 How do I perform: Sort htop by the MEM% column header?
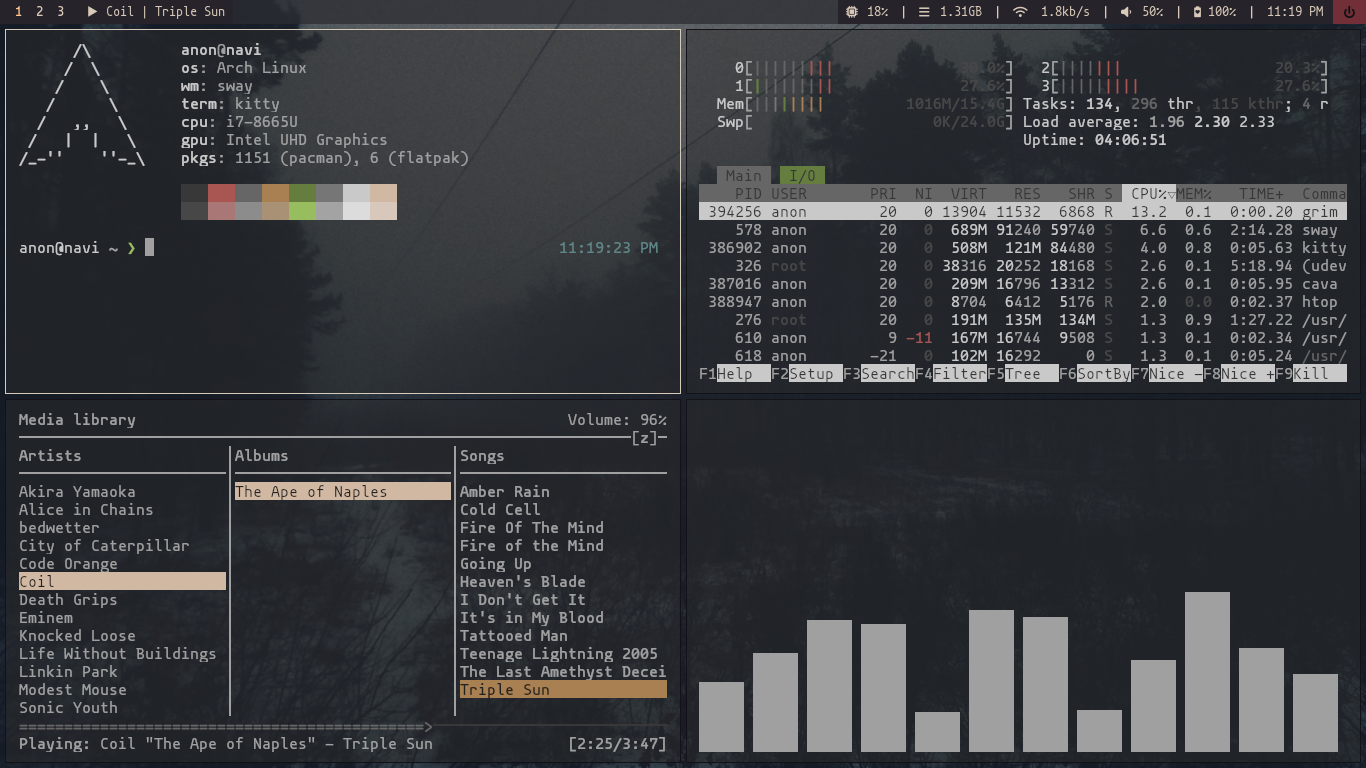tap(1194, 194)
